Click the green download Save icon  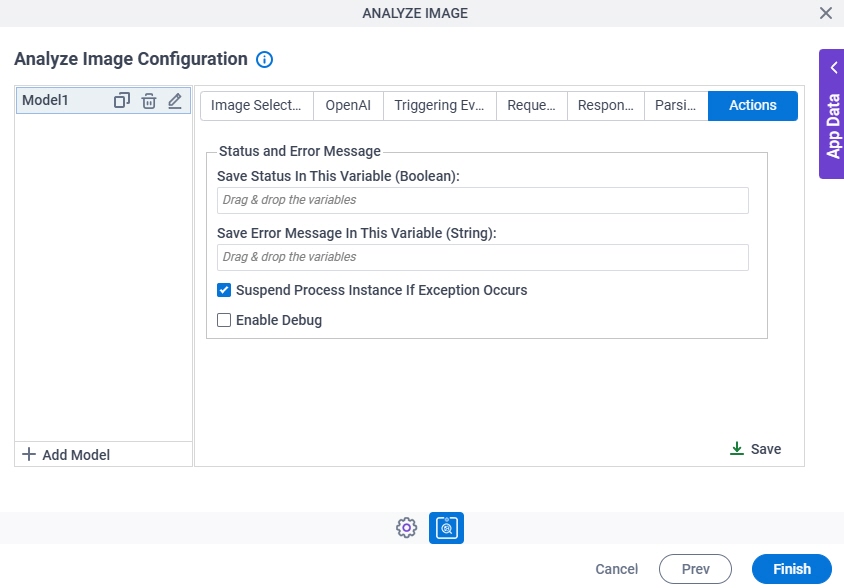(736, 449)
